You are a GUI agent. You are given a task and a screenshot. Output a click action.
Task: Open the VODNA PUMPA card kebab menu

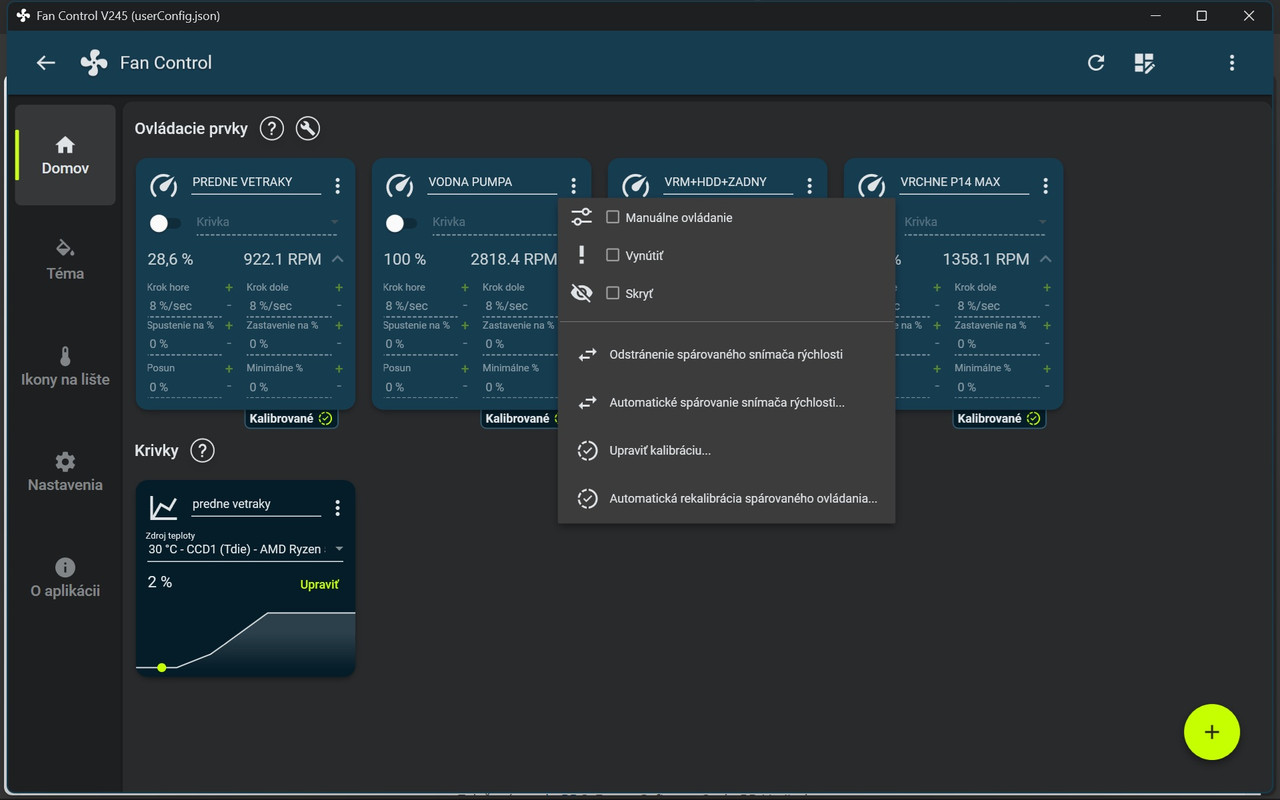tap(574, 186)
